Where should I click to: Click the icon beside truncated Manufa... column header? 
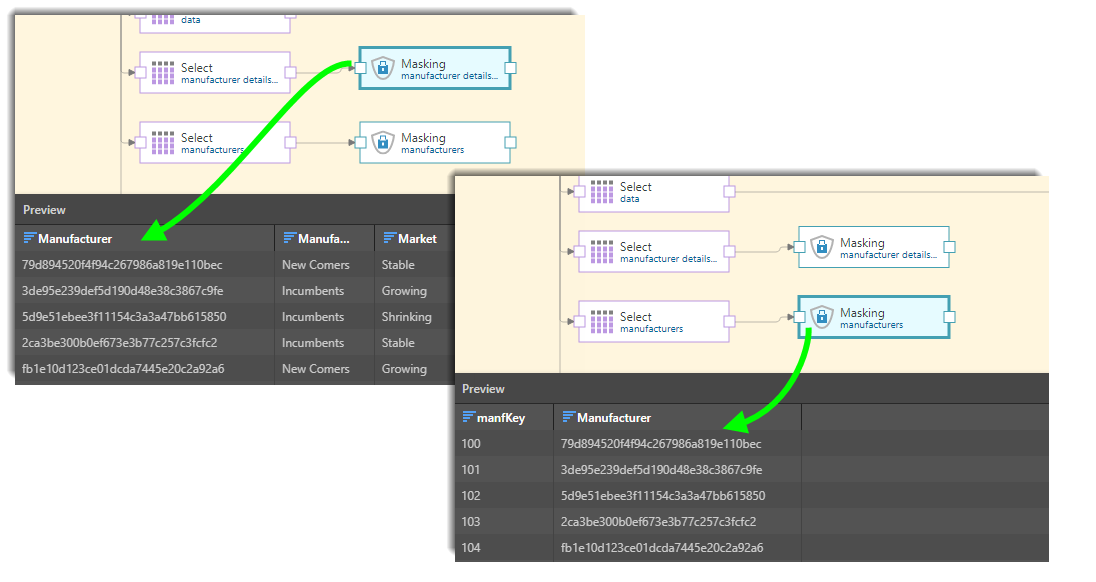pyautogui.click(x=290, y=239)
